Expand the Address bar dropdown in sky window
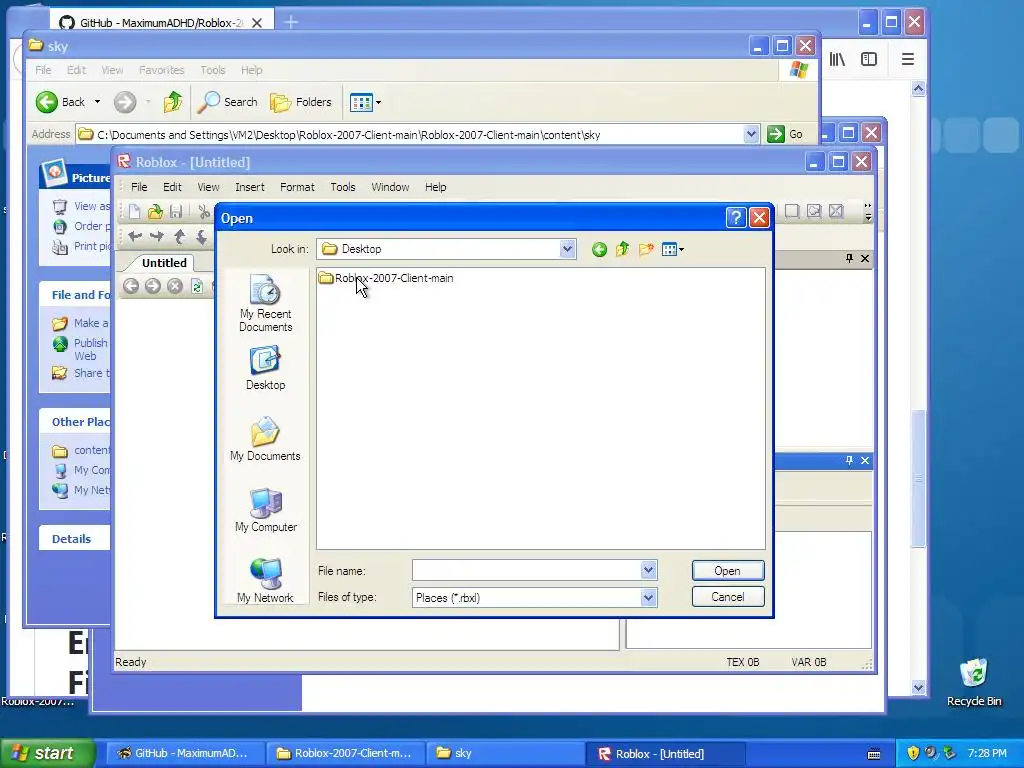The height and width of the screenshot is (768, 1024). tap(751, 135)
